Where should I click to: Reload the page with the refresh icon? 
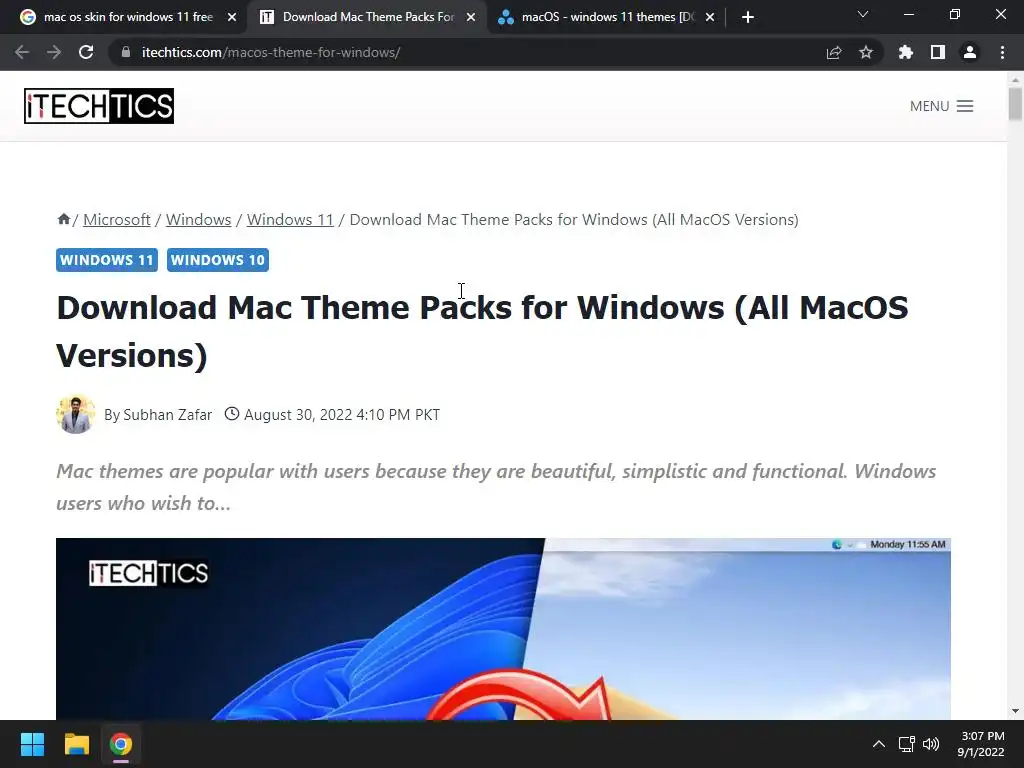pos(86,52)
